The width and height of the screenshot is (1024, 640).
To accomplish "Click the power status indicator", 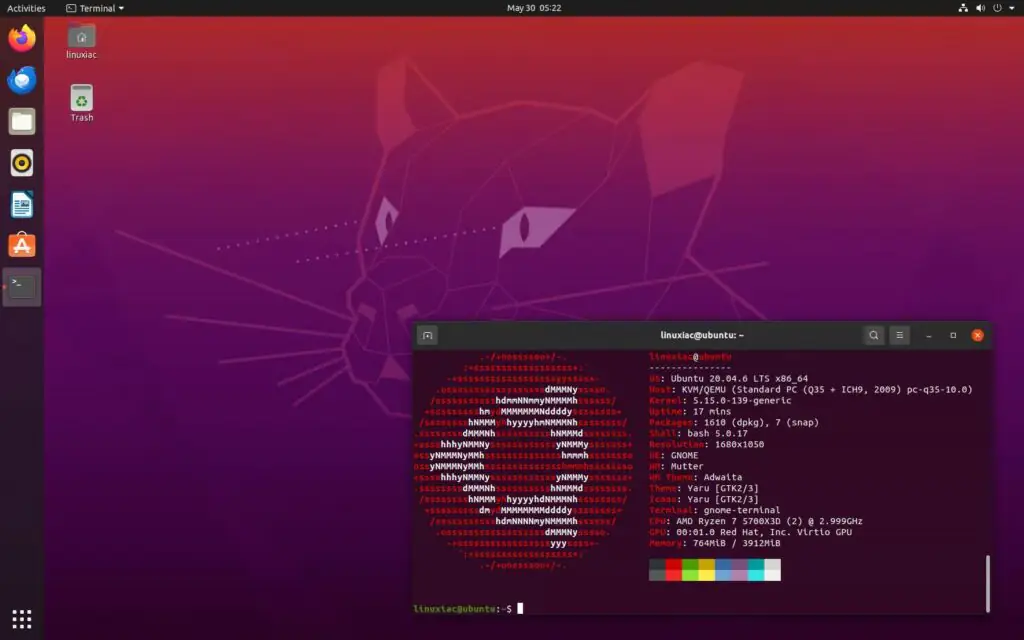I will pyautogui.click(x=997, y=8).
